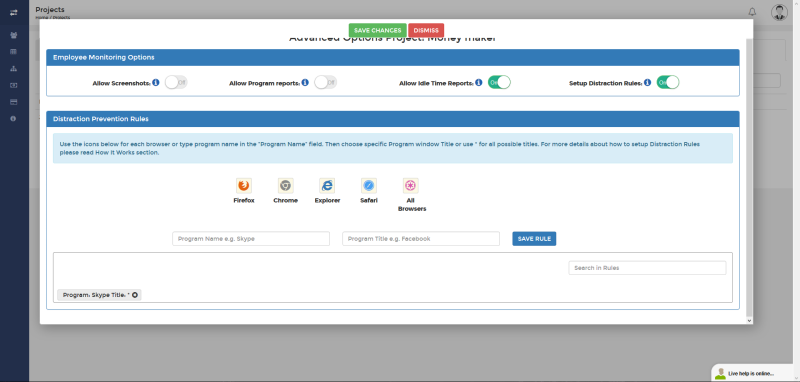Viewport: 800px width, 382px height.
Task: Remove the Skype rule tag
Action: point(135,295)
